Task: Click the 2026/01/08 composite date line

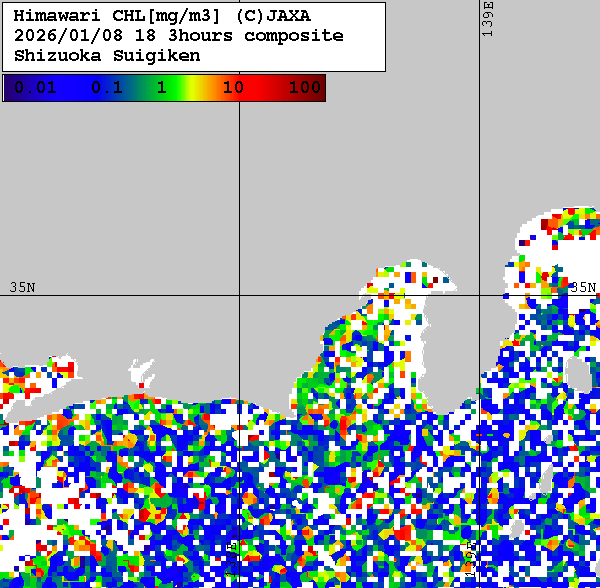Action: coord(178,36)
